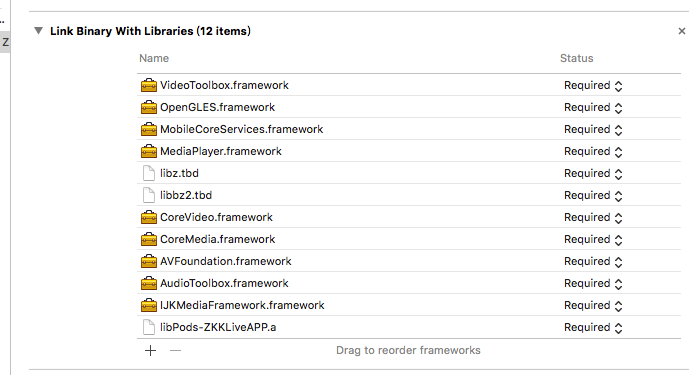This screenshot has height=375, width=692.
Task: Click the Status column header
Action: pos(576,58)
